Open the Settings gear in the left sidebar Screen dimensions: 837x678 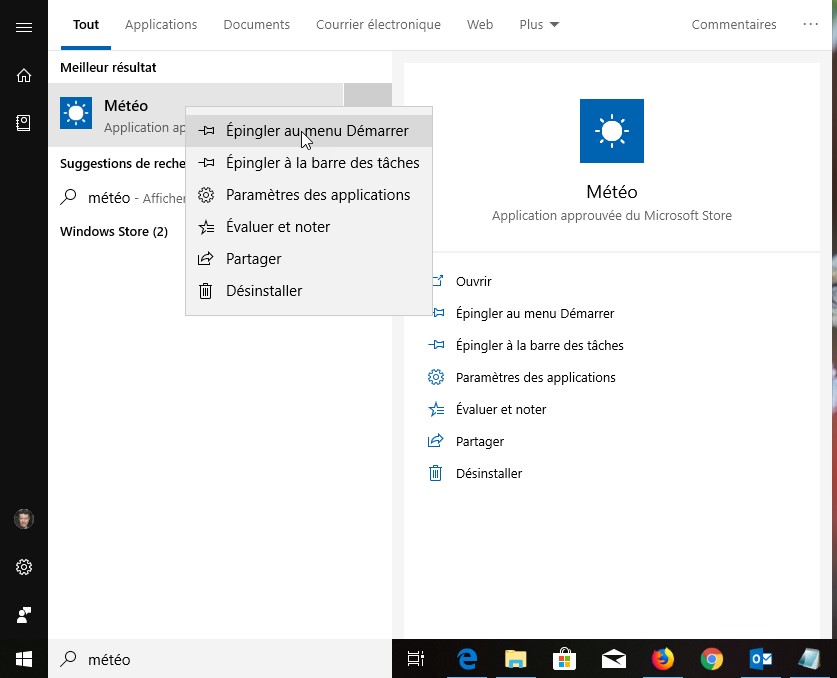[24, 567]
